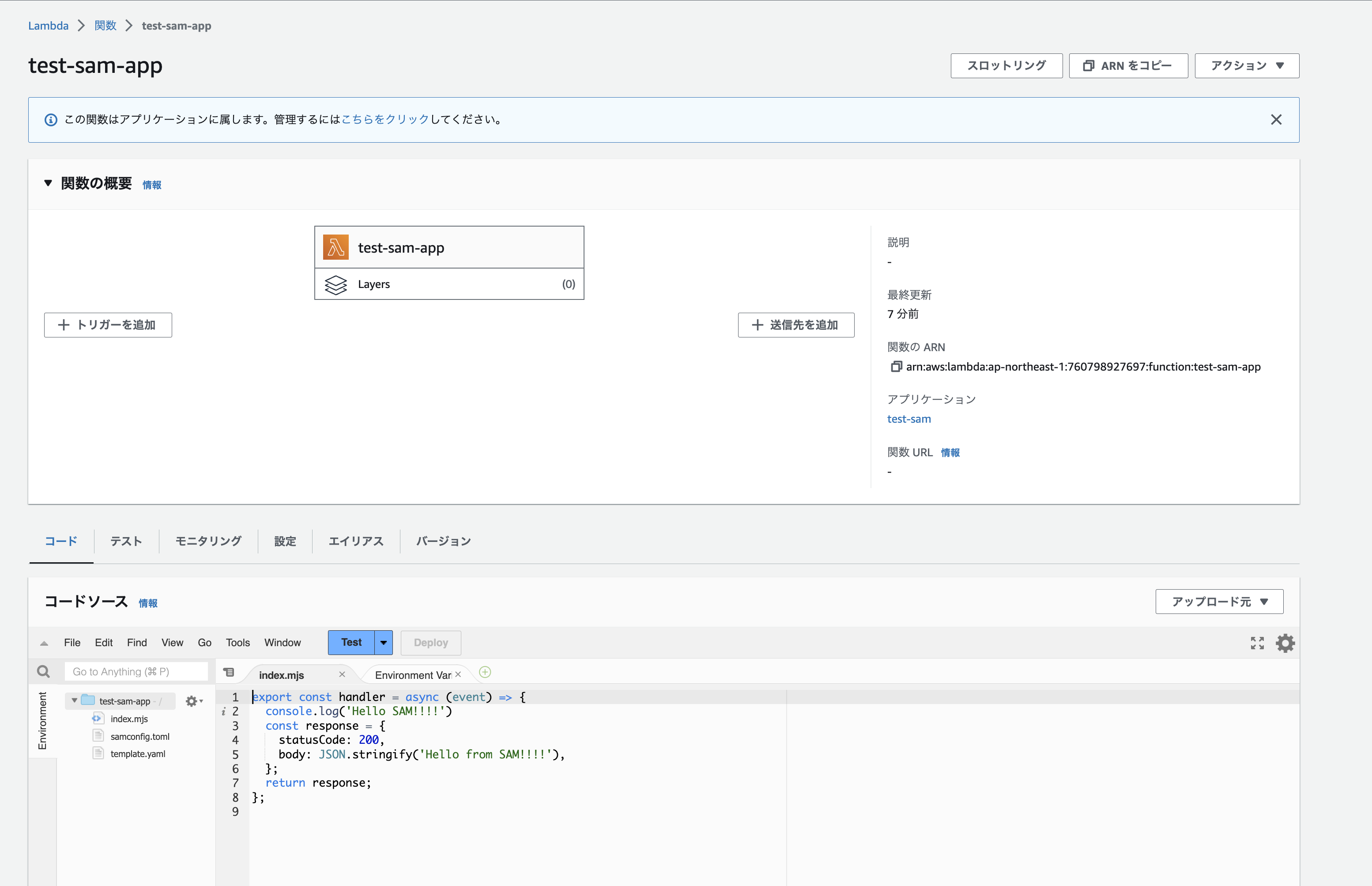Select the コード tab
Viewport: 1372px width, 886px height.
click(61, 541)
